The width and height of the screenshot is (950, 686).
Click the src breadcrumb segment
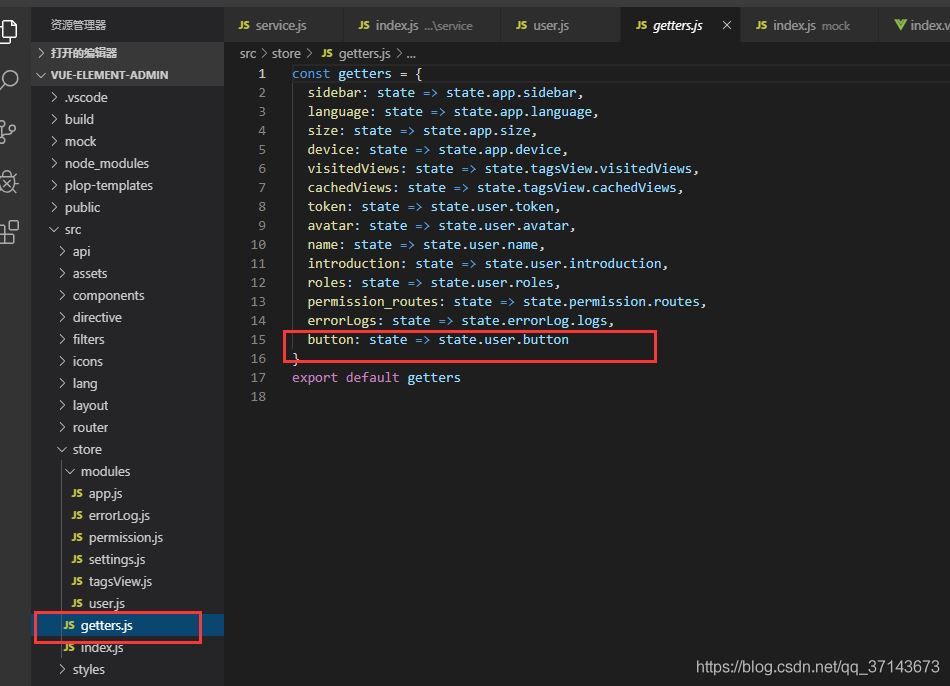[x=248, y=54]
